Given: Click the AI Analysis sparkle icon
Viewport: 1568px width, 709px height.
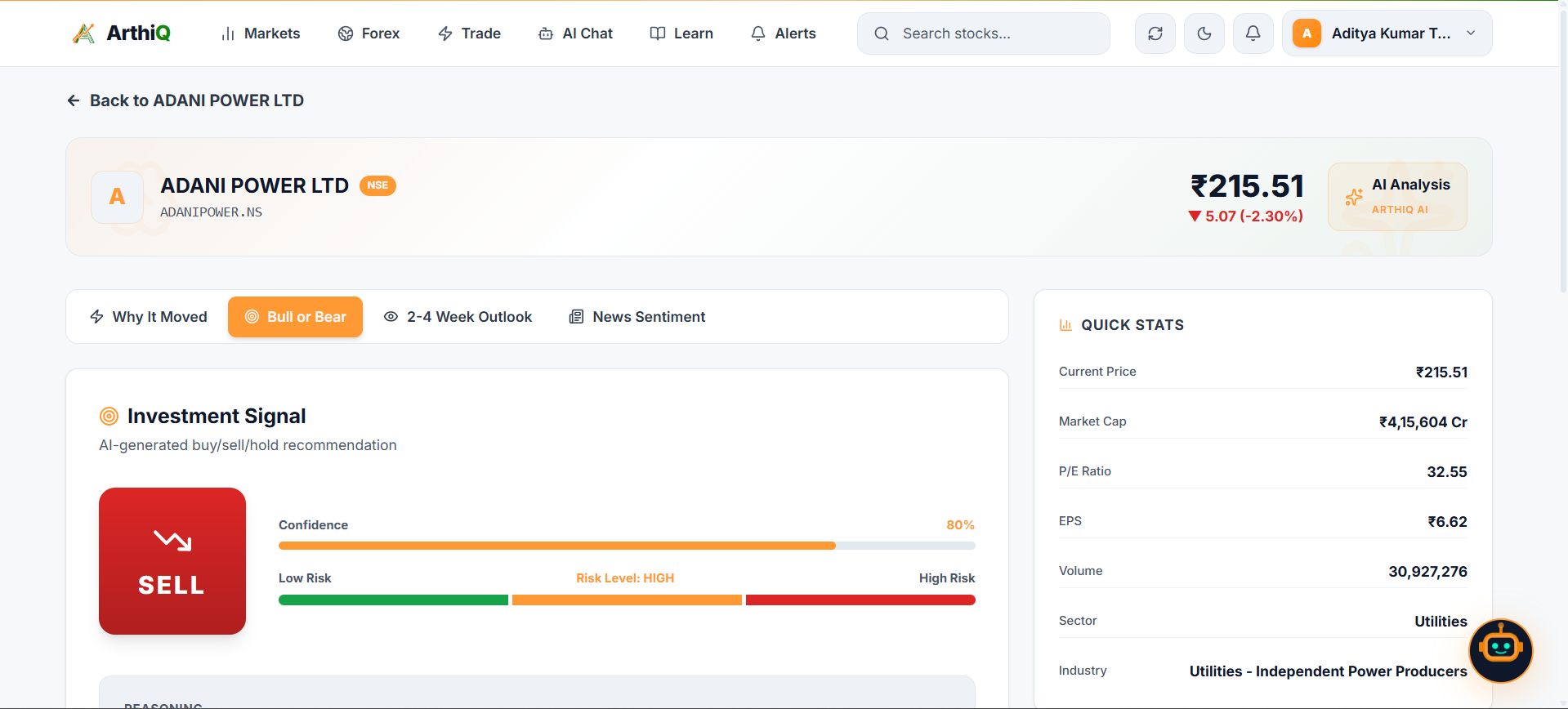Looking at the screenshot, I should pyautogui.click(x=1354, y=197).
